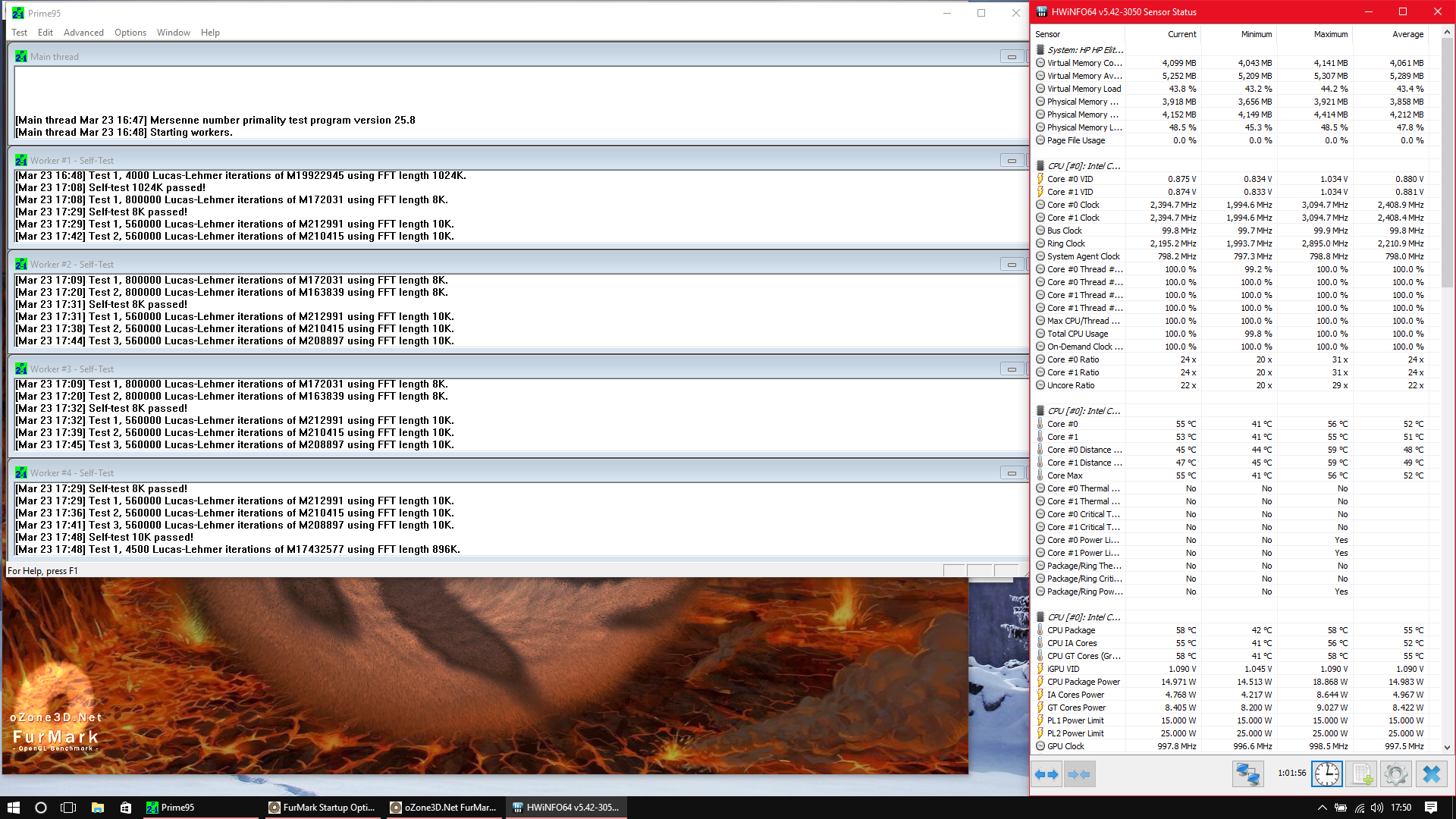
Task: Switch to HWiNFO64 taskbar button
Action: pyautogui.click(x=566, y=808)
